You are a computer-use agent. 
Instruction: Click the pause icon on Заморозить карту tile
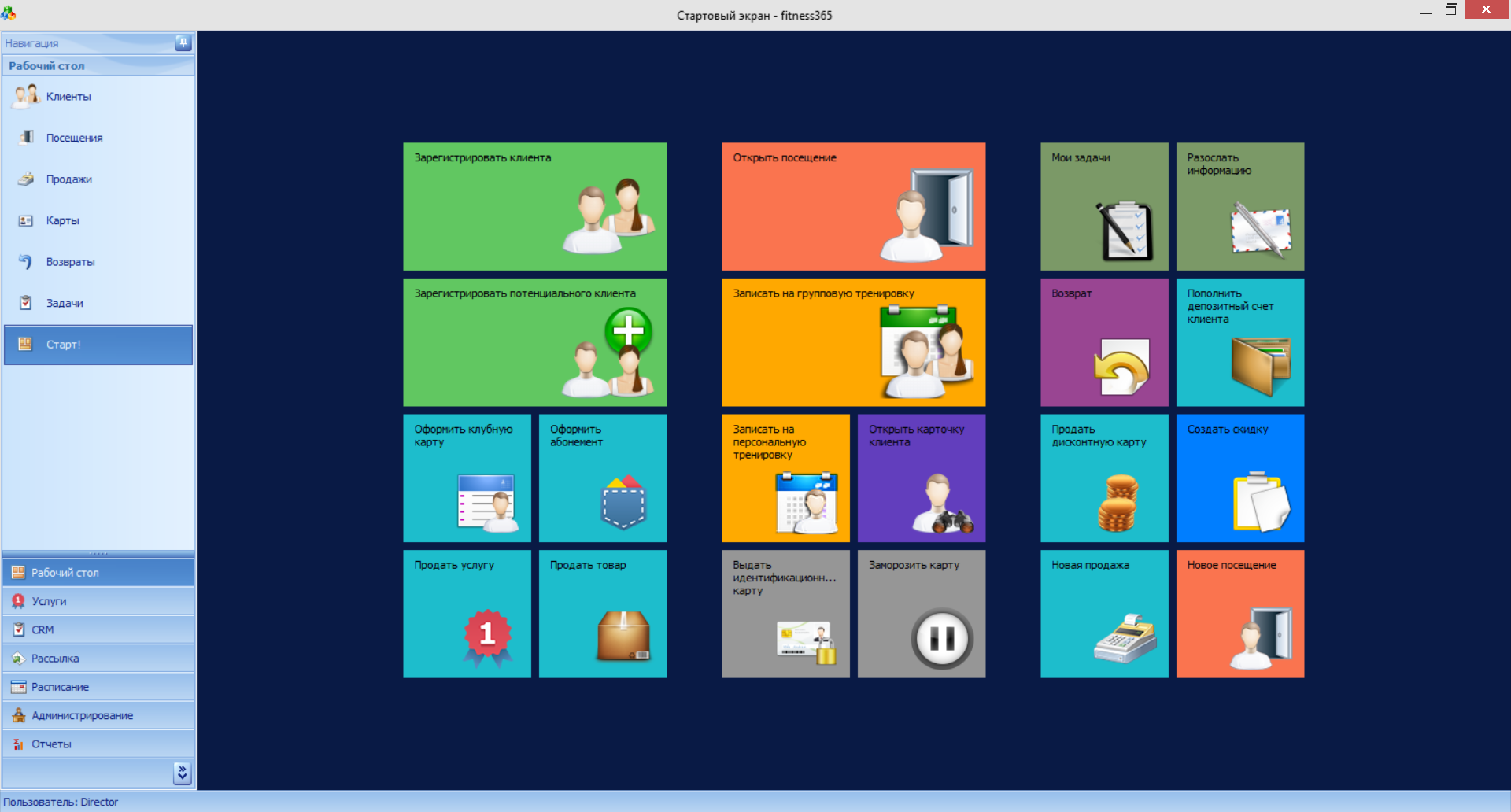[942, 639]
